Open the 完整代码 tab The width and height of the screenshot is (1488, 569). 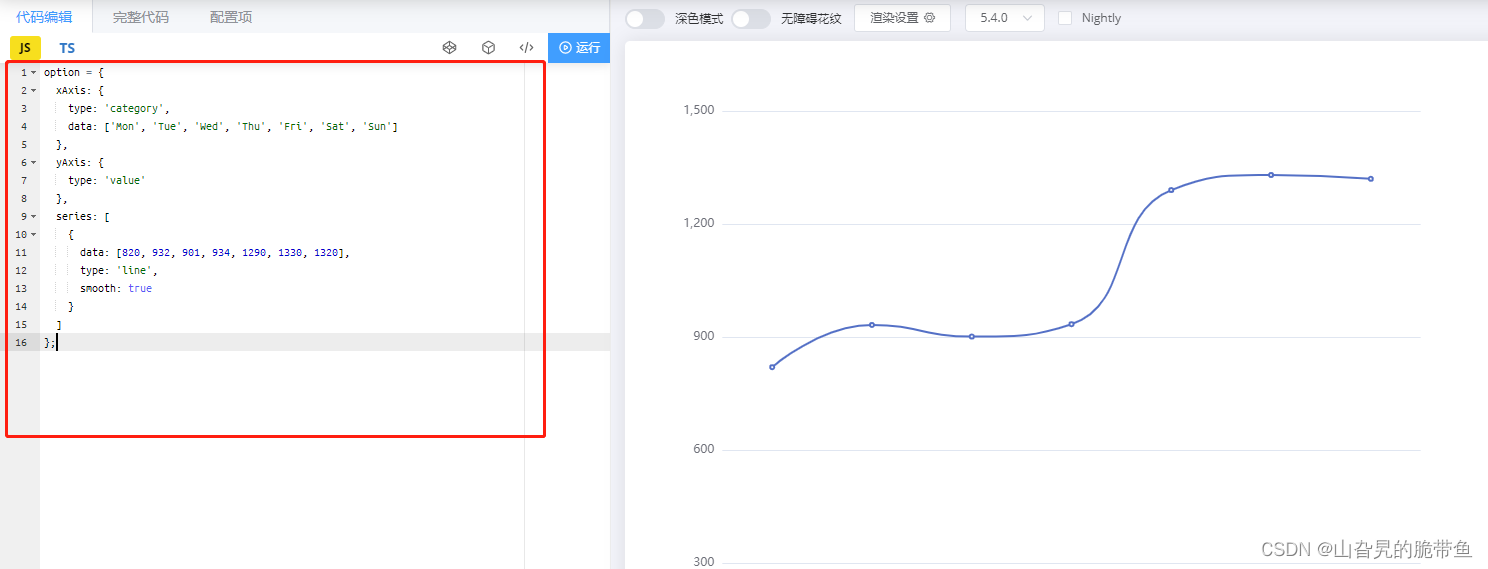pyautogui.click(x=141, y=17)
